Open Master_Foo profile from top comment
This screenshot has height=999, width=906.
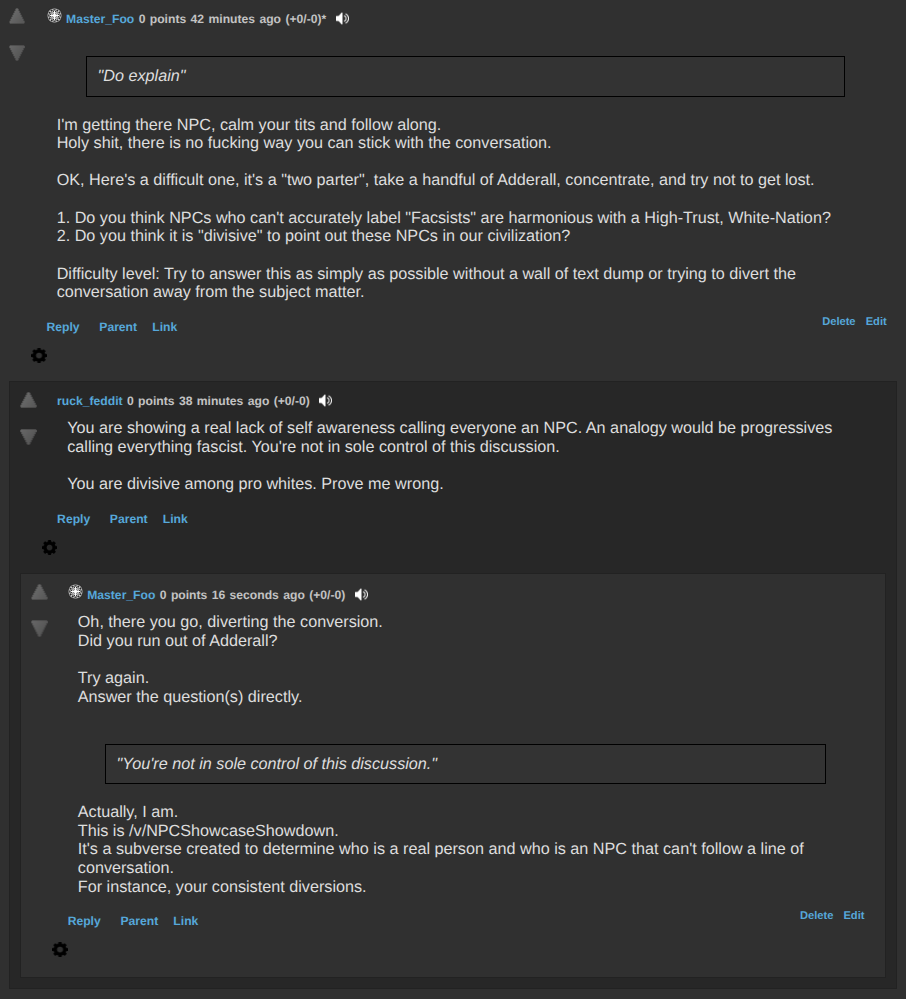tap(100, 20)
